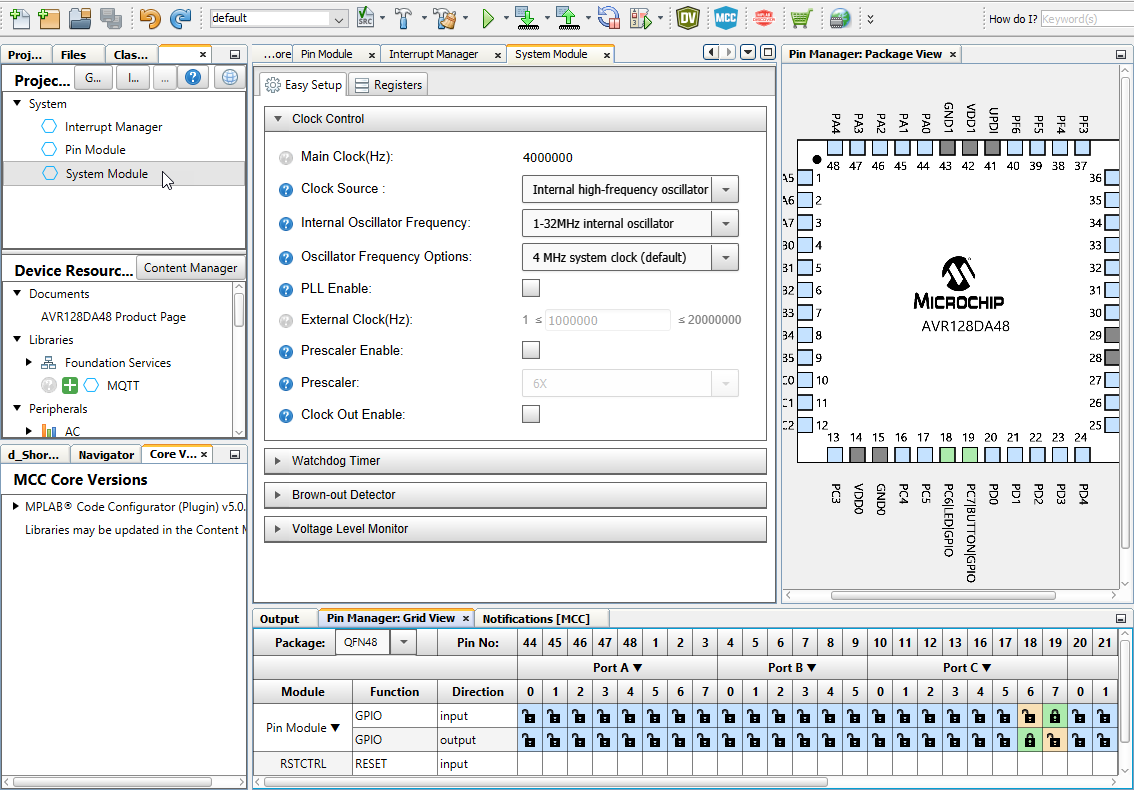Click the Undo arrow in toolbar

click(x=149, y=18)
